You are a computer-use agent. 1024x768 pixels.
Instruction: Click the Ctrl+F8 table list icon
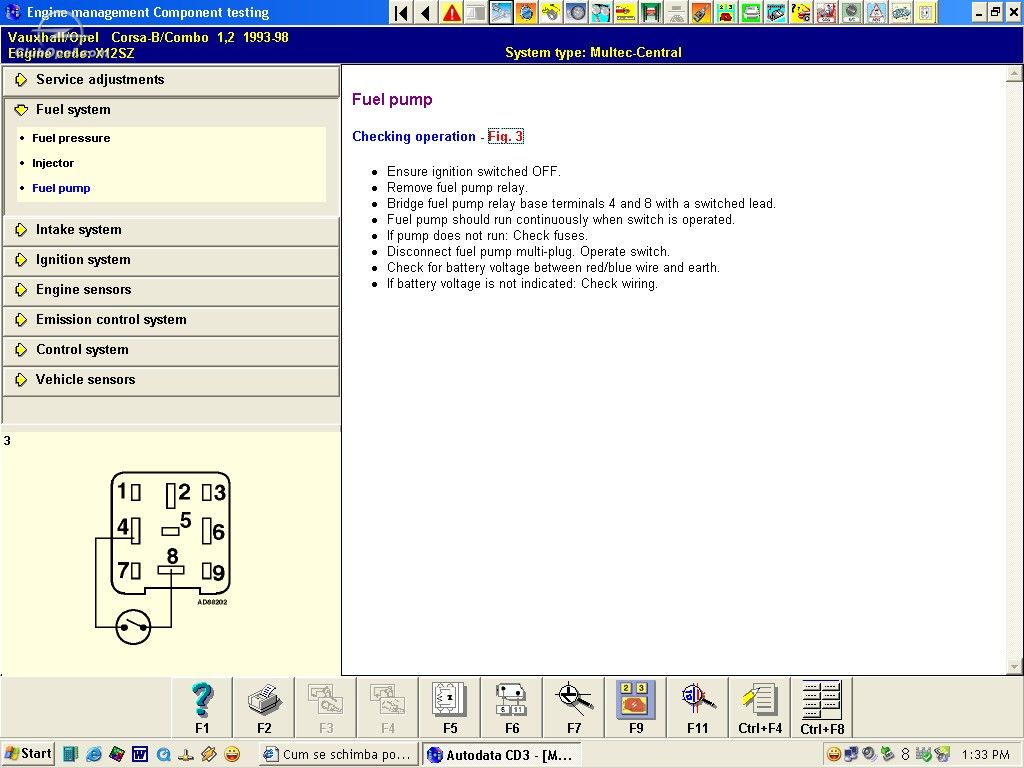point(822,707)
